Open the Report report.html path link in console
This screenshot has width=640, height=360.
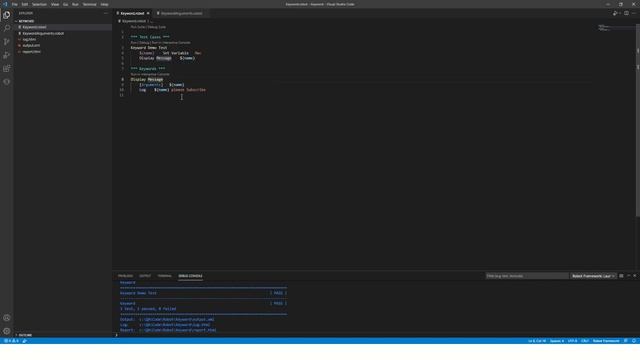pyautogui.click(x=178, y=330)
